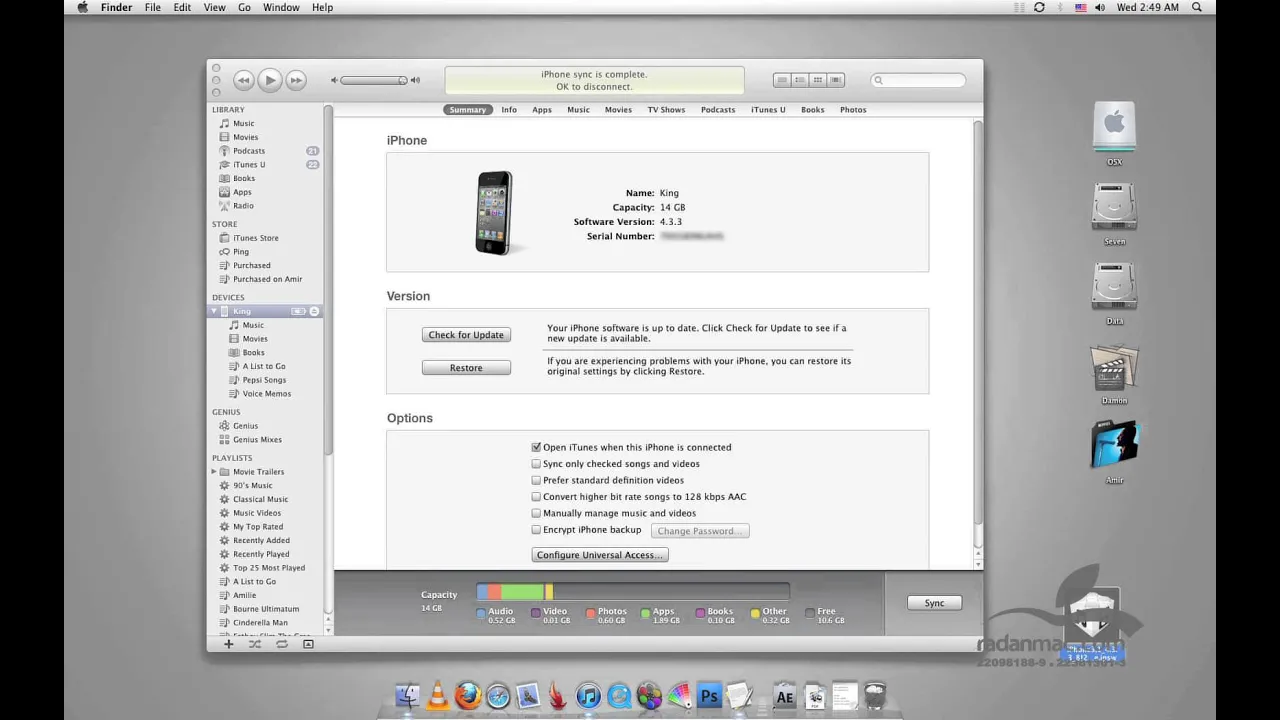The image size is (1280, 720).
Task: Open Finder from the Dock
Action: coord(408,696)
